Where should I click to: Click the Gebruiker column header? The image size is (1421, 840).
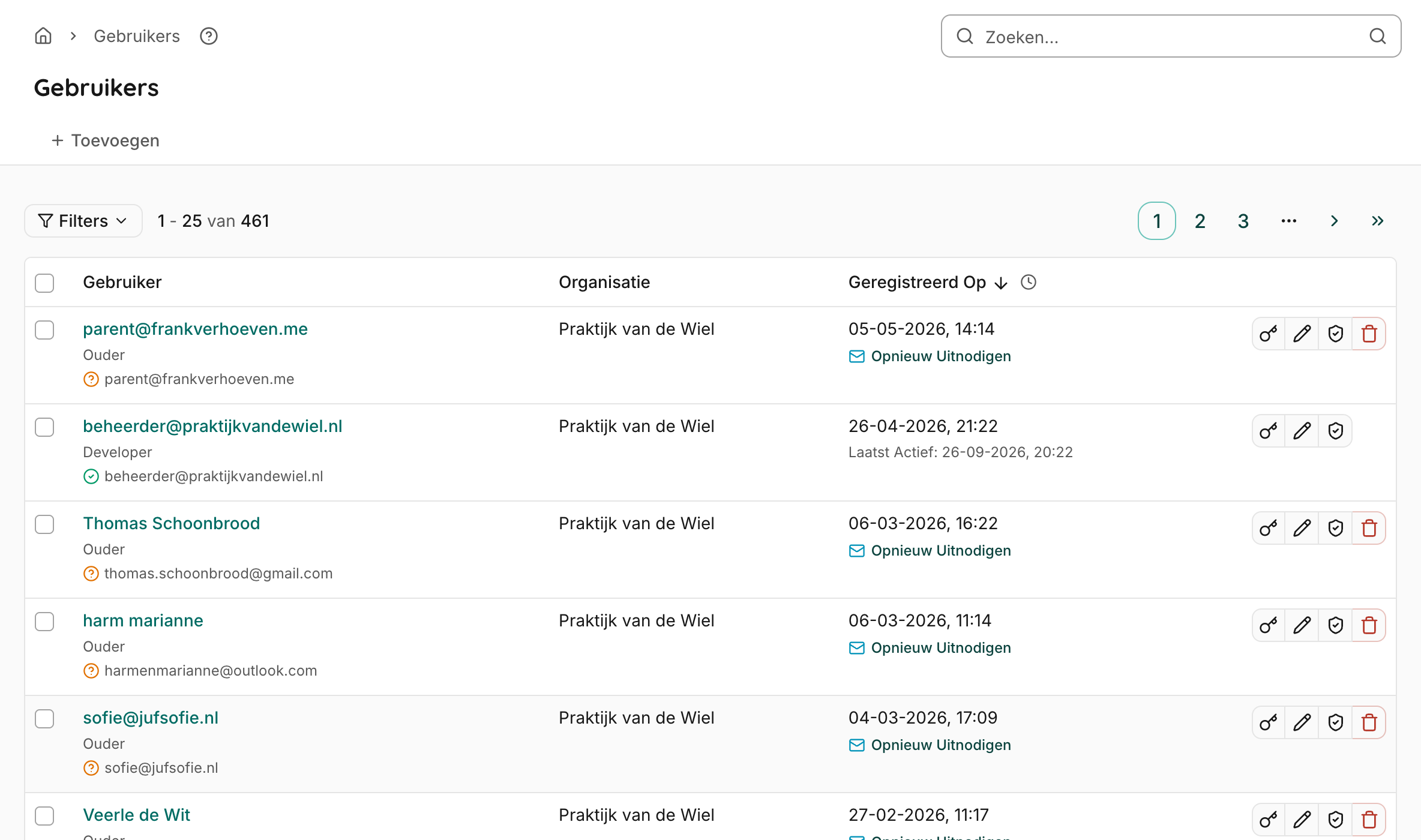(x=122, y=282)
